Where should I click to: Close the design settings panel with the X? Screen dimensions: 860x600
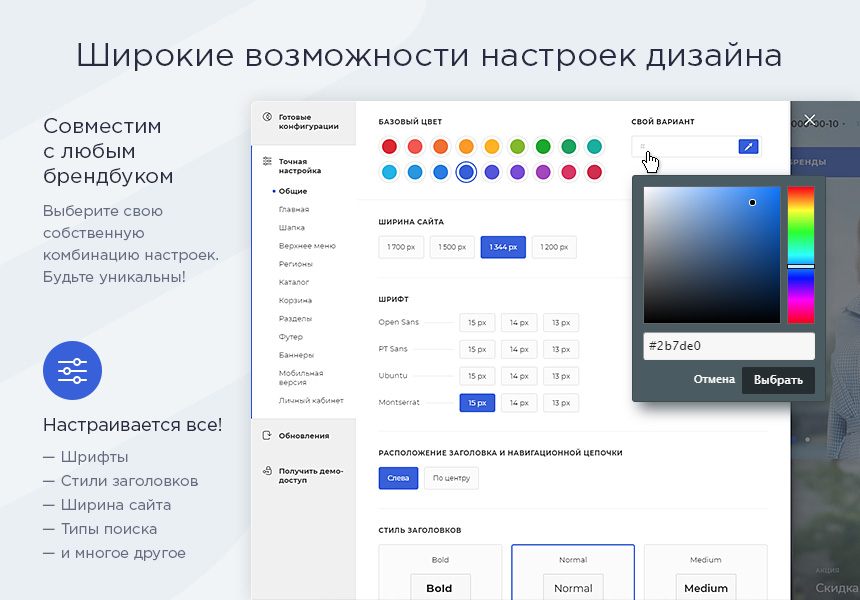point(809,119)
